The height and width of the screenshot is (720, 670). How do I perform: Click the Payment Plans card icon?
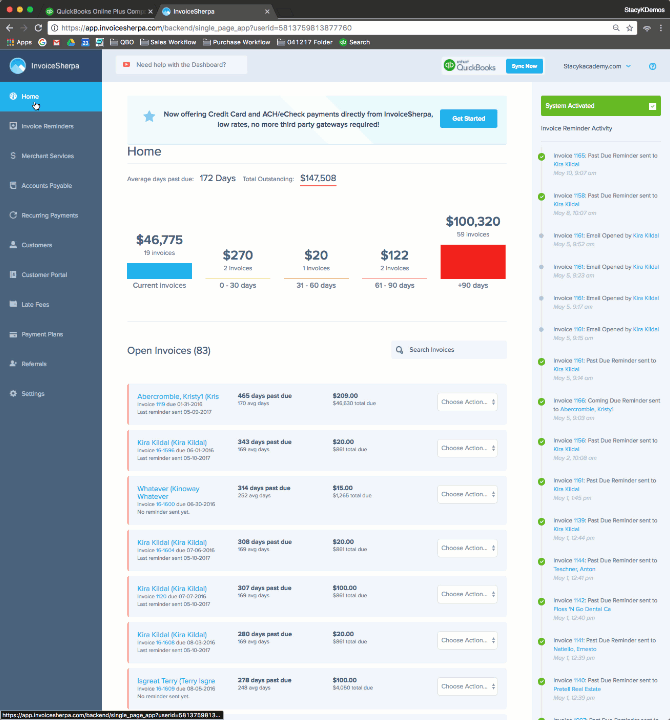[13, 334]
